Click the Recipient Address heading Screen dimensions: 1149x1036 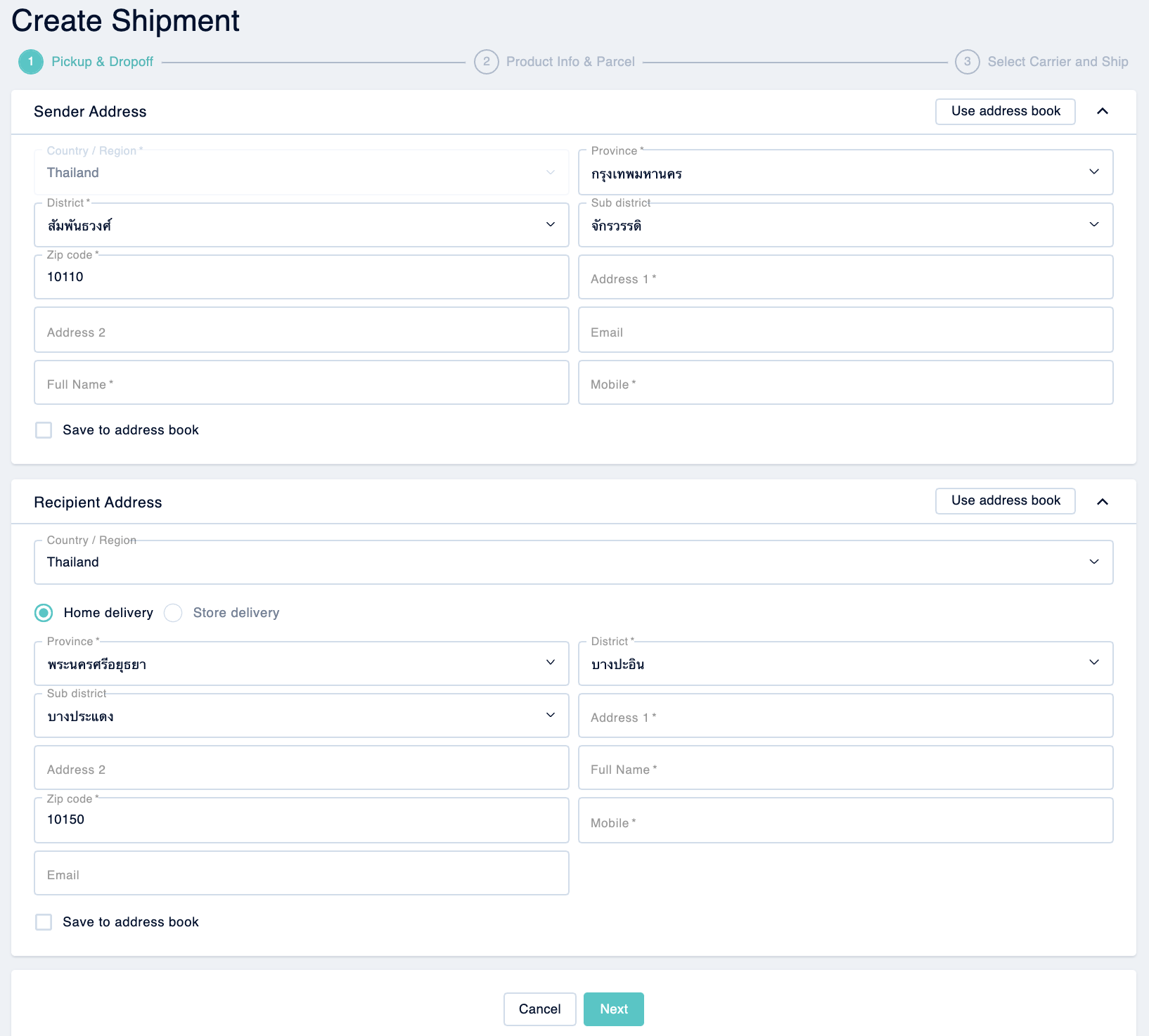tap(98, 503)
